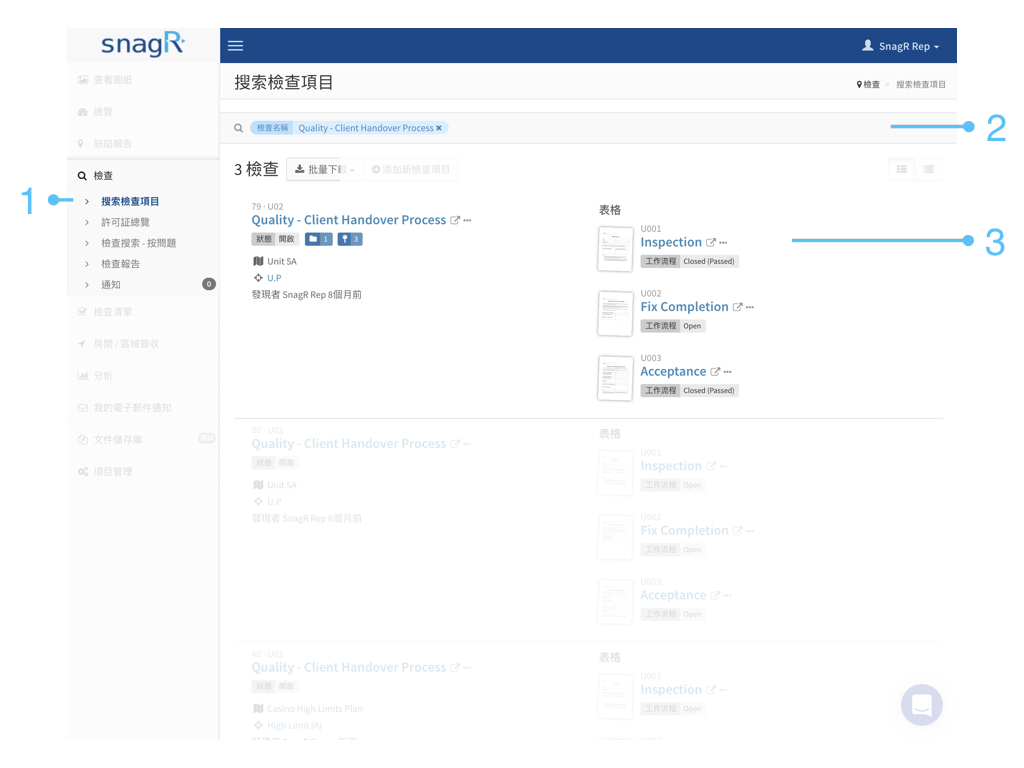Open more options for U003 Acceptance
Screen dimensions: 1024x768
(x=728, y=372)
